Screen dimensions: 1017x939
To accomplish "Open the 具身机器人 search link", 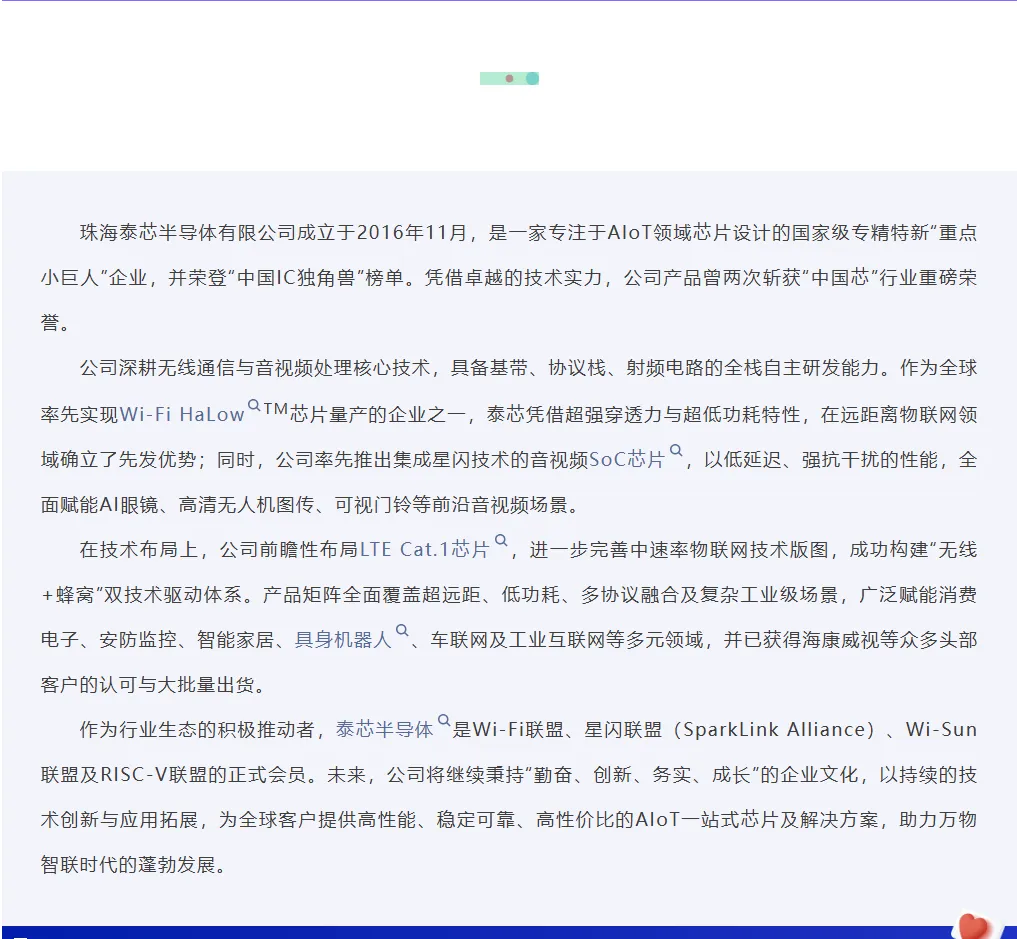I will coord(342,641).
